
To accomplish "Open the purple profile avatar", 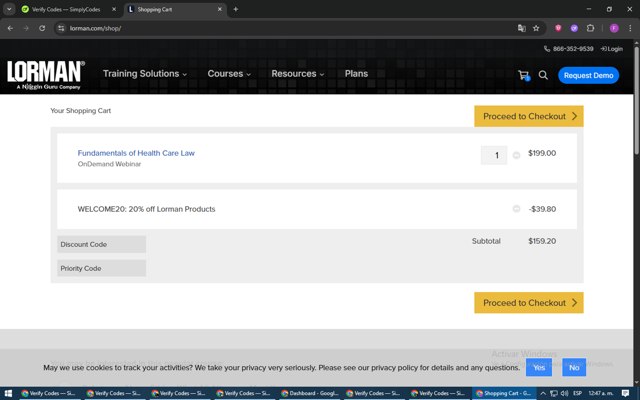I will pos(614,28).
